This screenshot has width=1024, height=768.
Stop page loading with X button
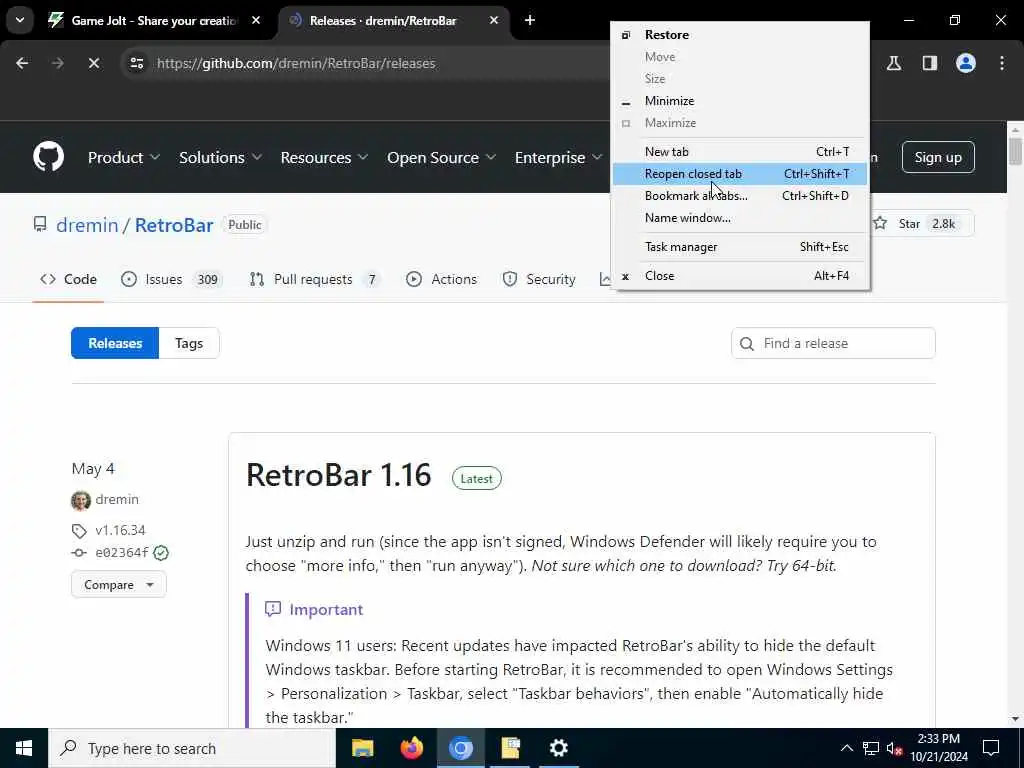(94, 63)
